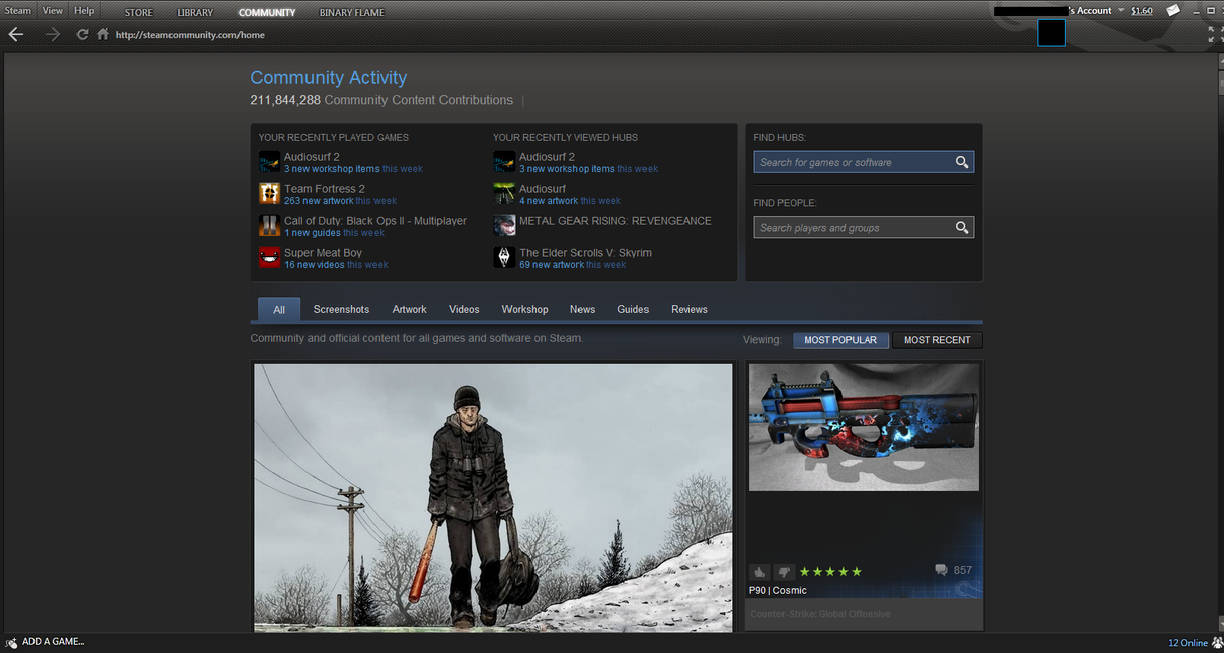Switch to the Workshop tab
Viewport: 1224px width, 653px height.
point(524,309)
